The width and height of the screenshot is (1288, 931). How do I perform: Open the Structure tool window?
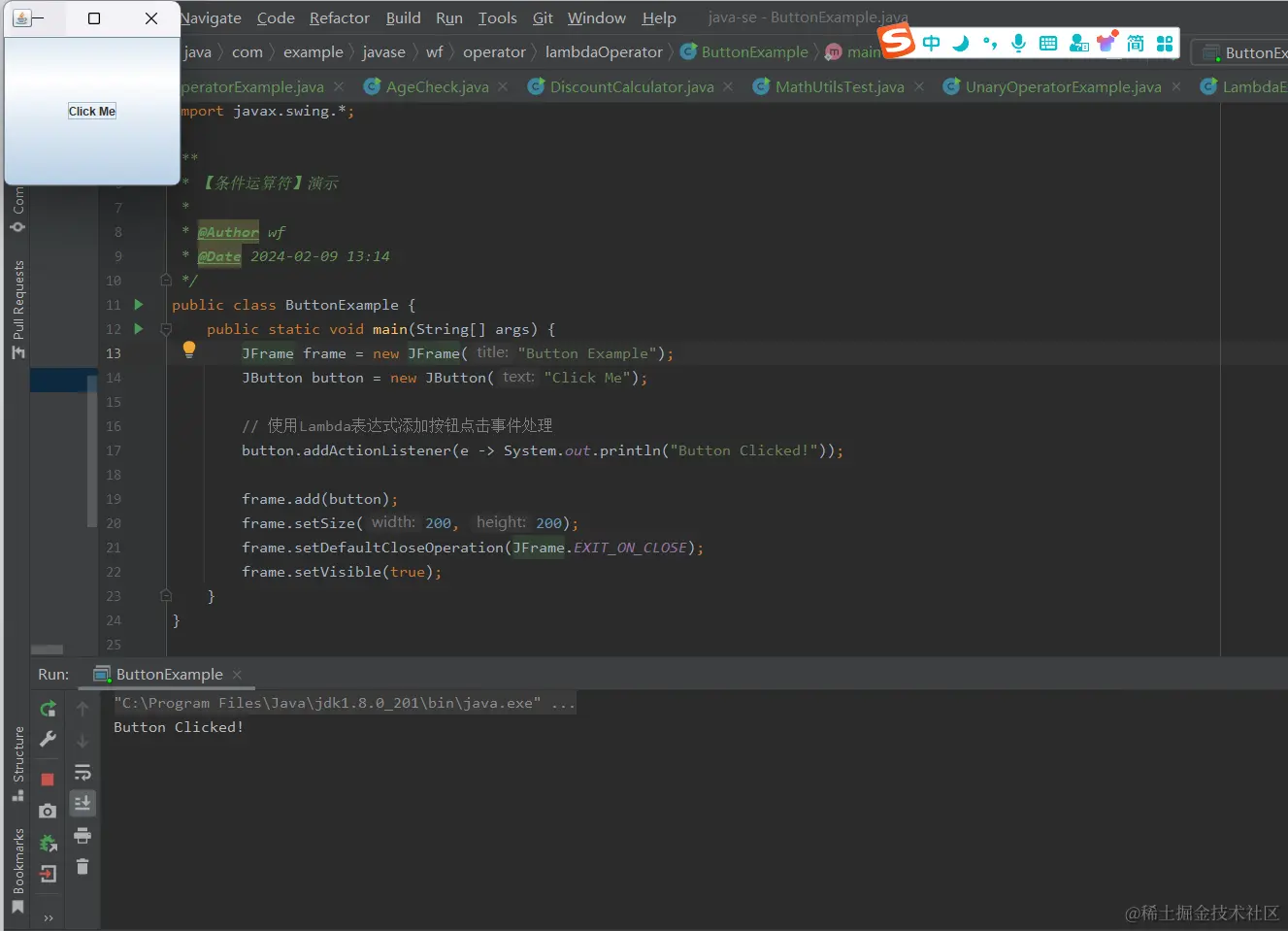pyautogui.click(x=17, y=764)
